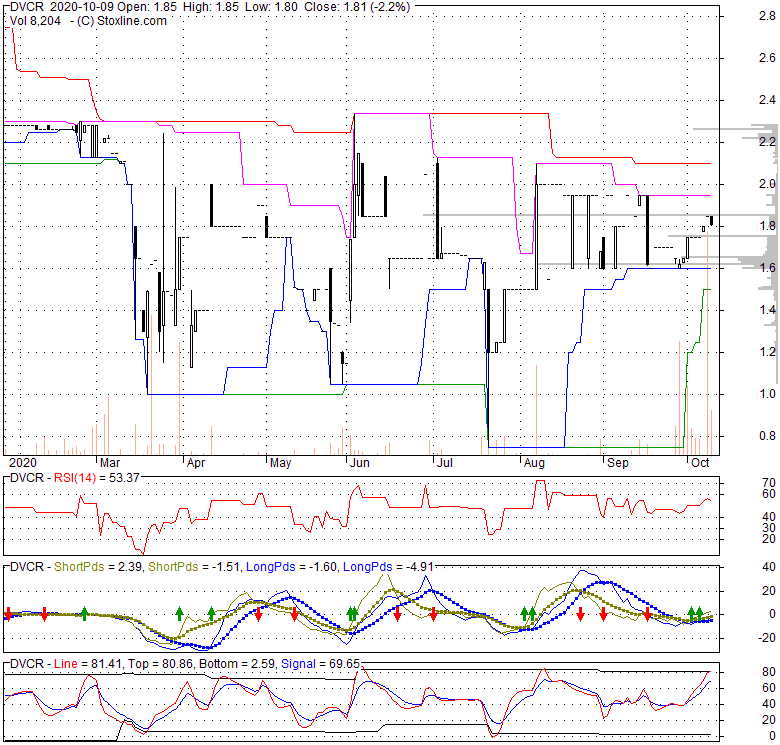
Task: Jump to the Jun label on the time axis
Action: 360,463
